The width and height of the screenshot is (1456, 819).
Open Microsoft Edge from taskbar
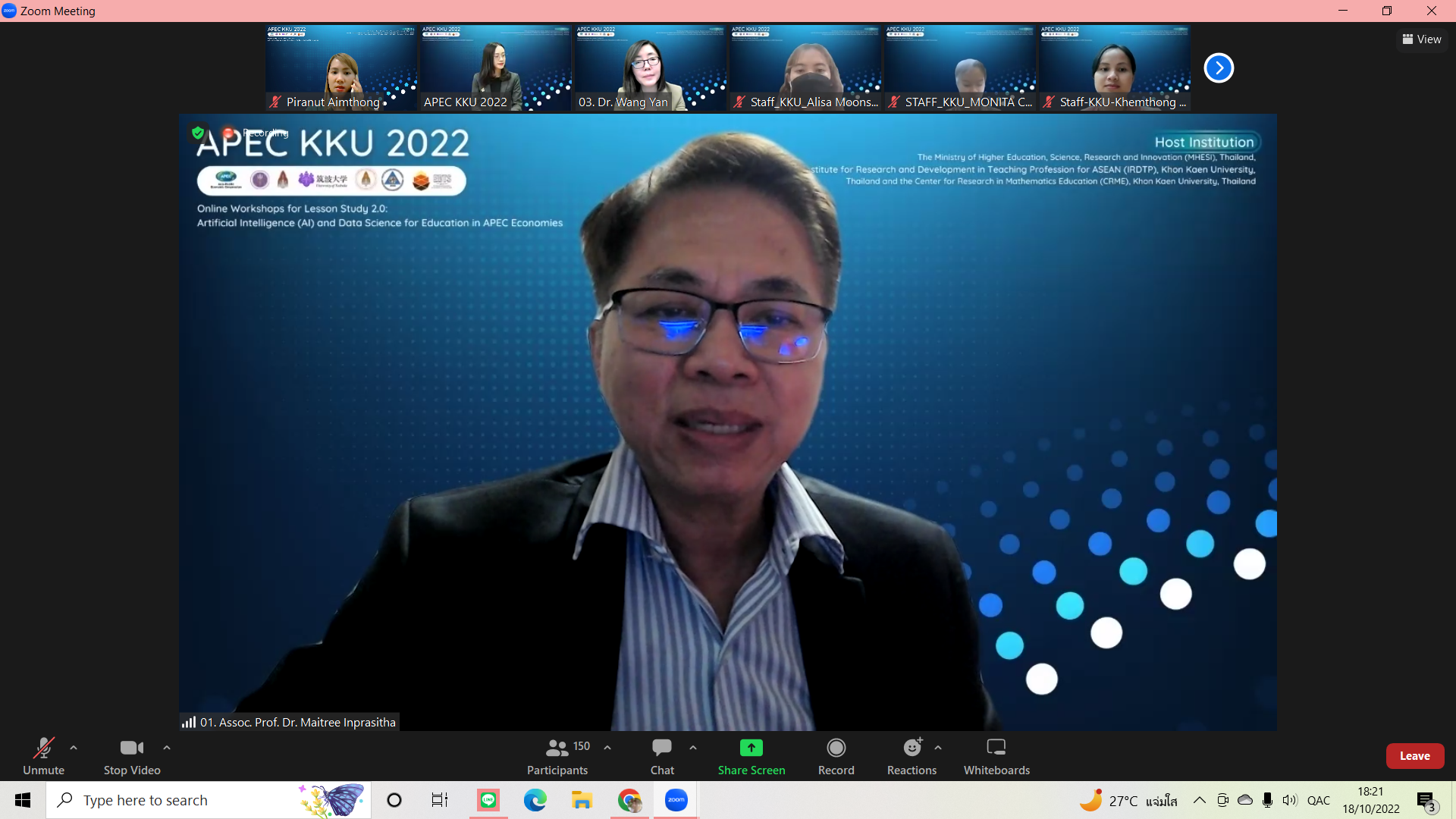point(535,800)
